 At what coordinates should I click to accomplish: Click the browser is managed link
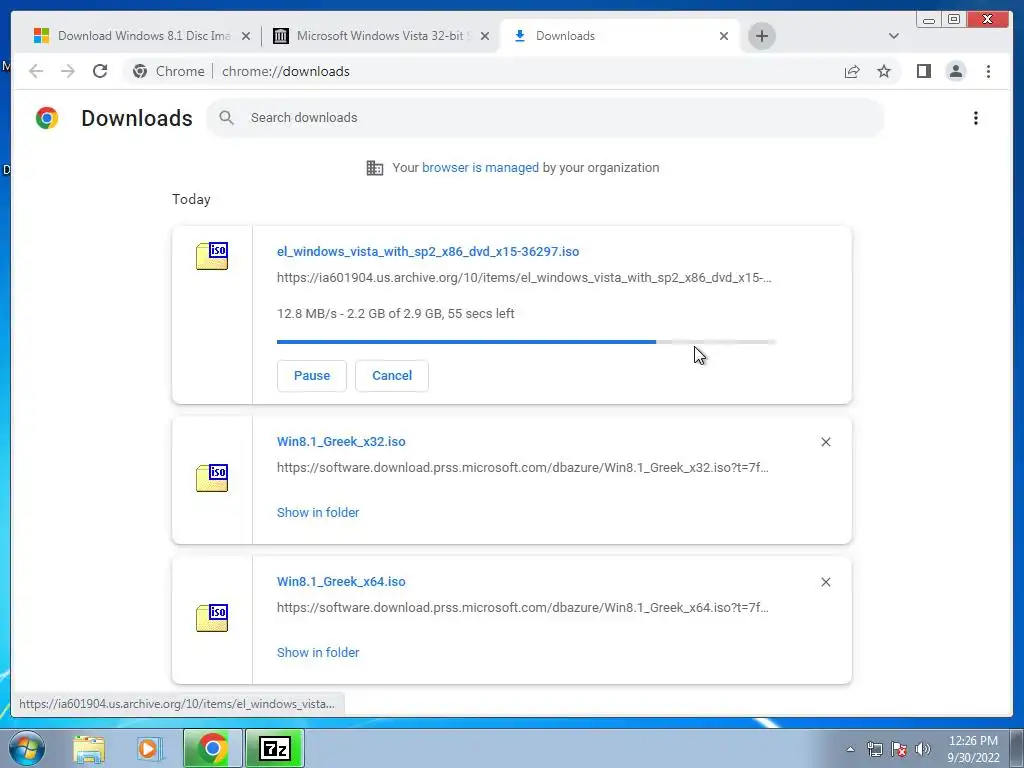point(480,168)
